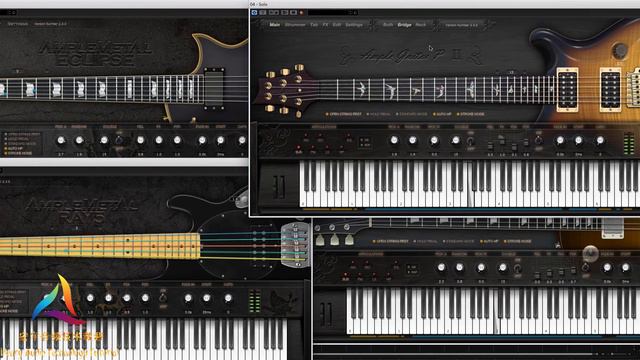
Task: Click the green level meter in the Solo window
Action: pos(629,143)
